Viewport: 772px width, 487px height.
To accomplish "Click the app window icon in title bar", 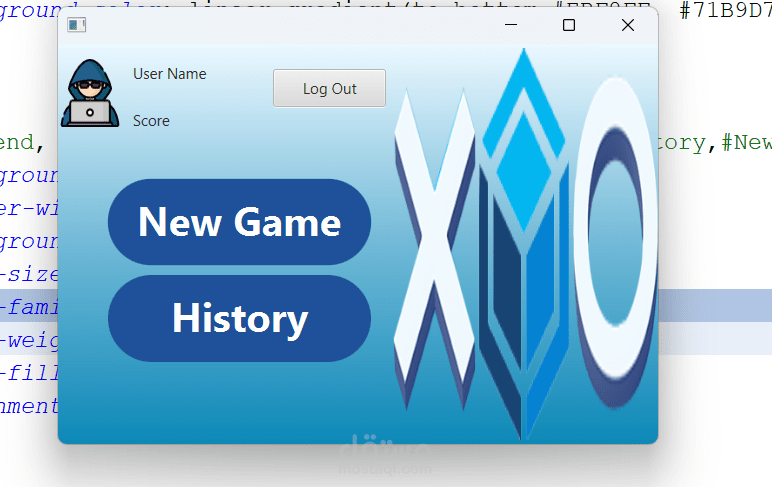I will click(76, 25).
